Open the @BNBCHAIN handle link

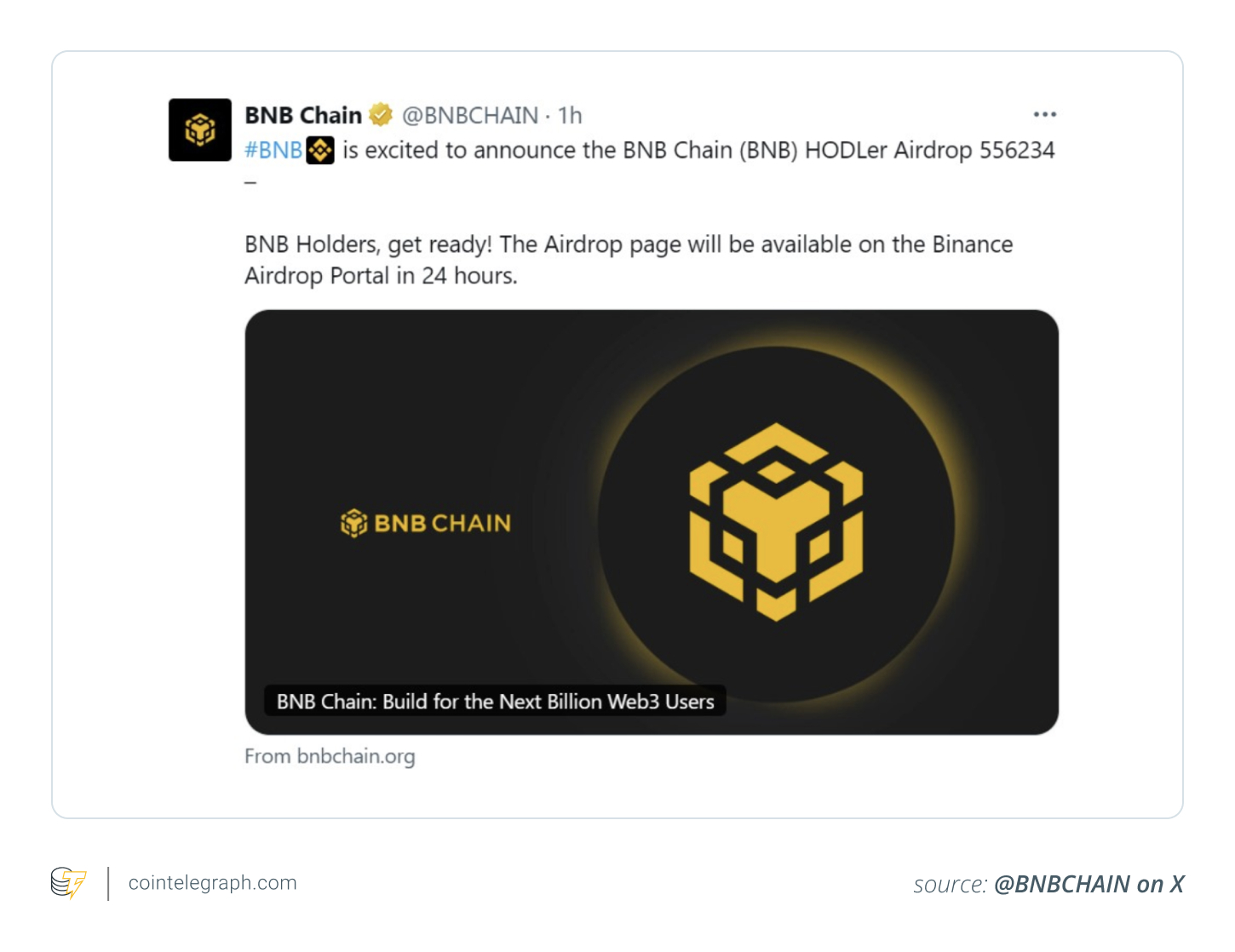pyautogui.click(x=470, y=115)
